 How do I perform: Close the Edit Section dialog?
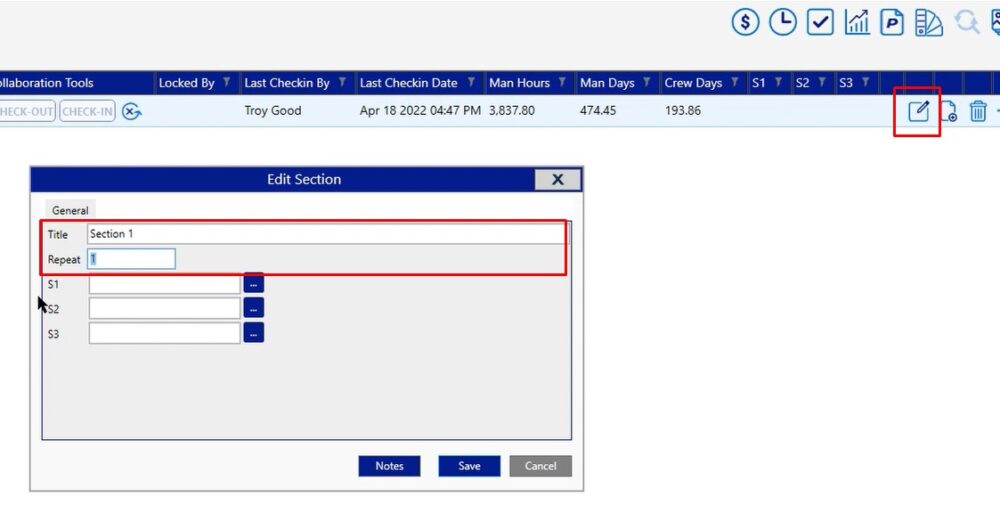pyautogui.click(x=557, y=180)
